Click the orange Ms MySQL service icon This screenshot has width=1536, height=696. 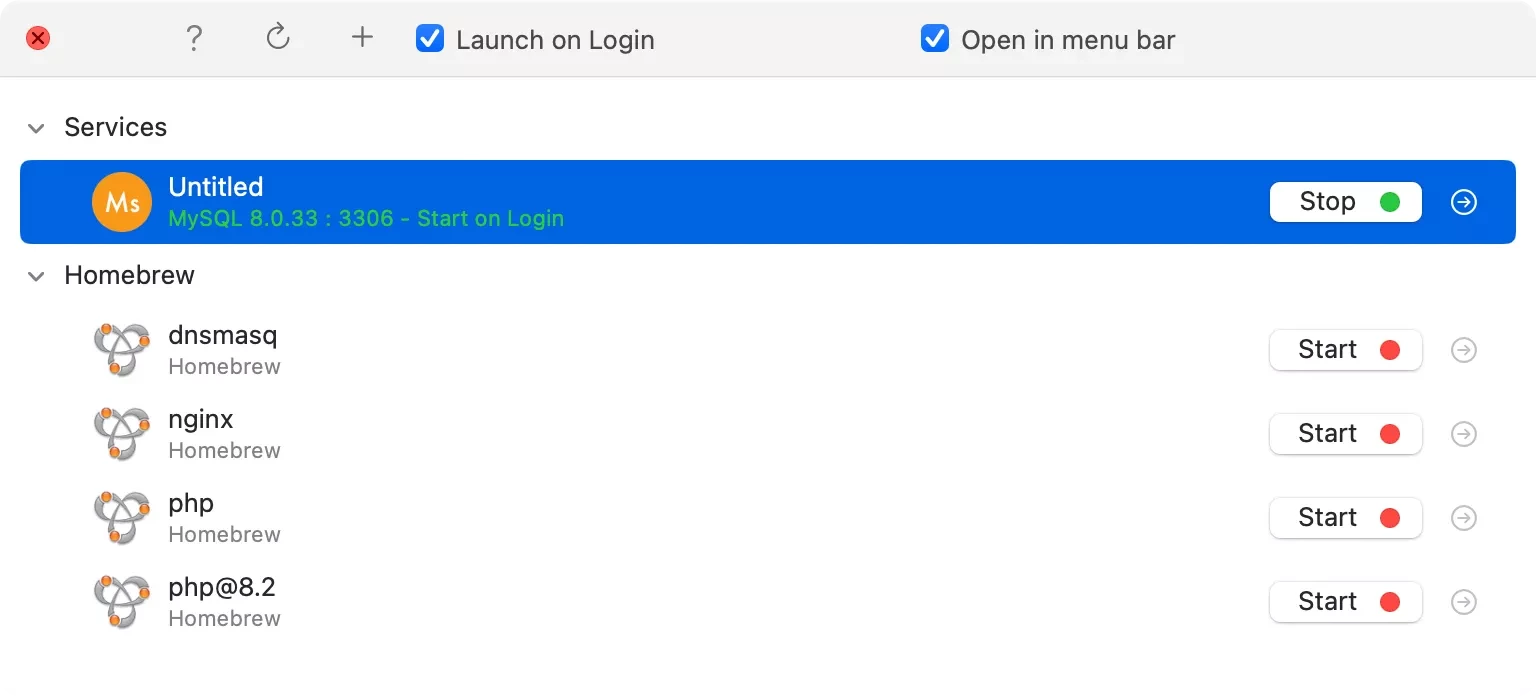pos(122,202)
